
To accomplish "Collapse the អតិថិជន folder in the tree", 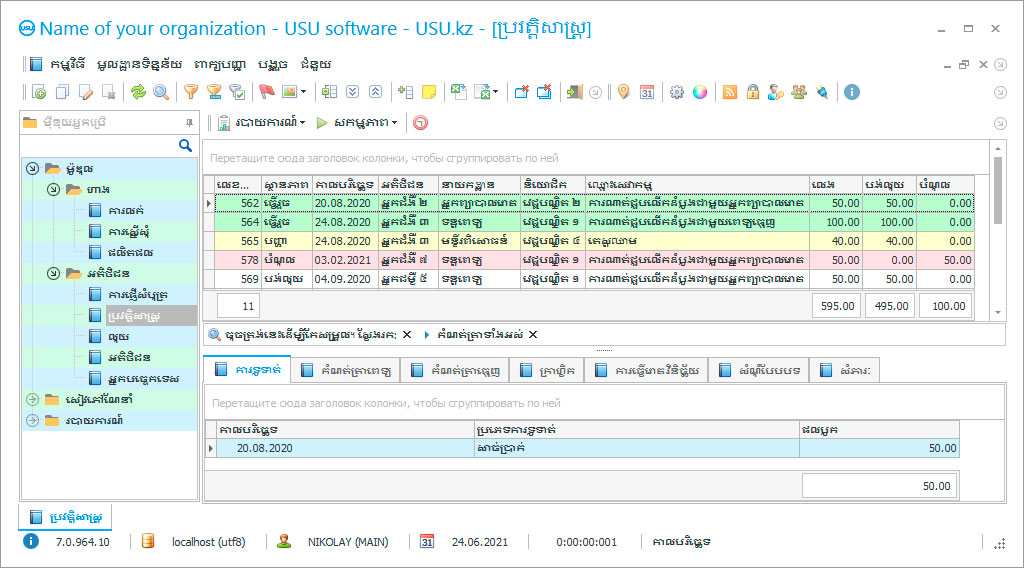I will click(53, 273).
